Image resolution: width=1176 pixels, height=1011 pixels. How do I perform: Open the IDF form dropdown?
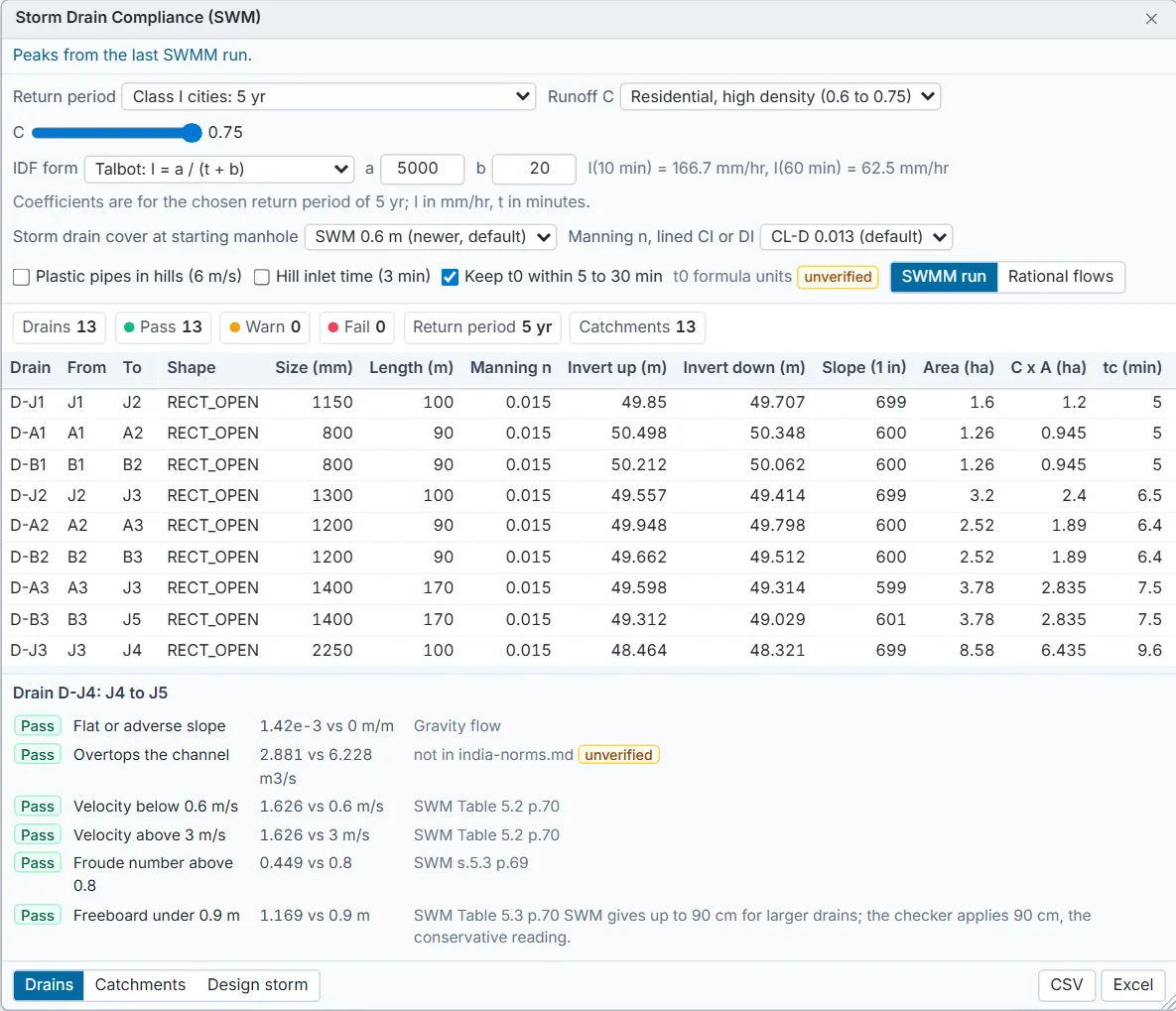tap(219, 169)
